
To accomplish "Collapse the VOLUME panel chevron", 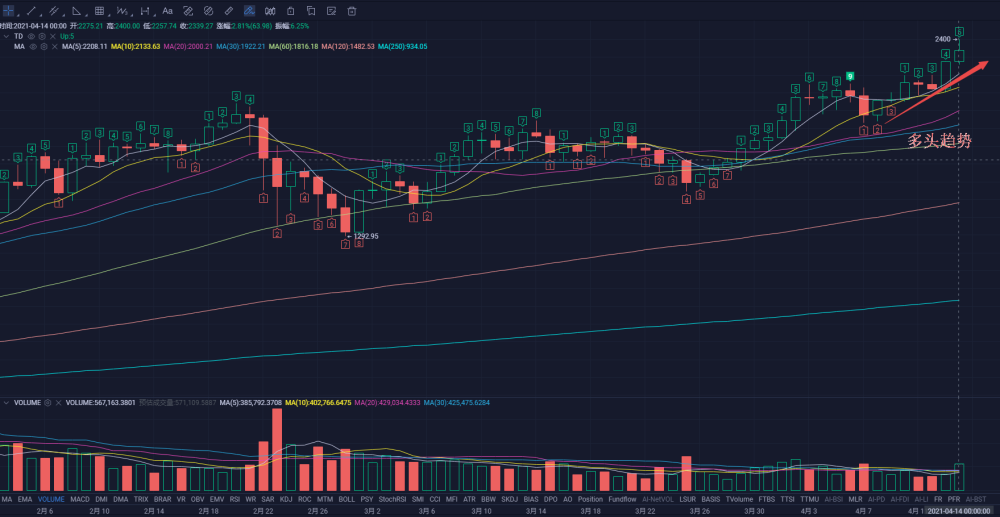I will click(x=6, y=403).
